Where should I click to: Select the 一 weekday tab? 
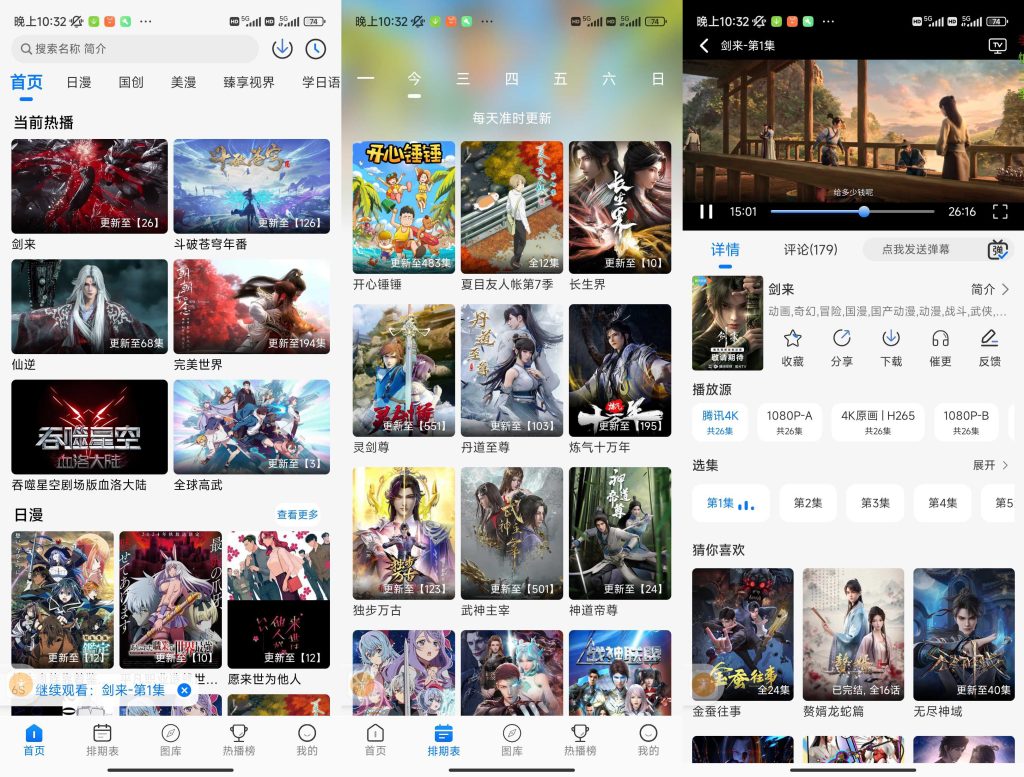(366, 79)
